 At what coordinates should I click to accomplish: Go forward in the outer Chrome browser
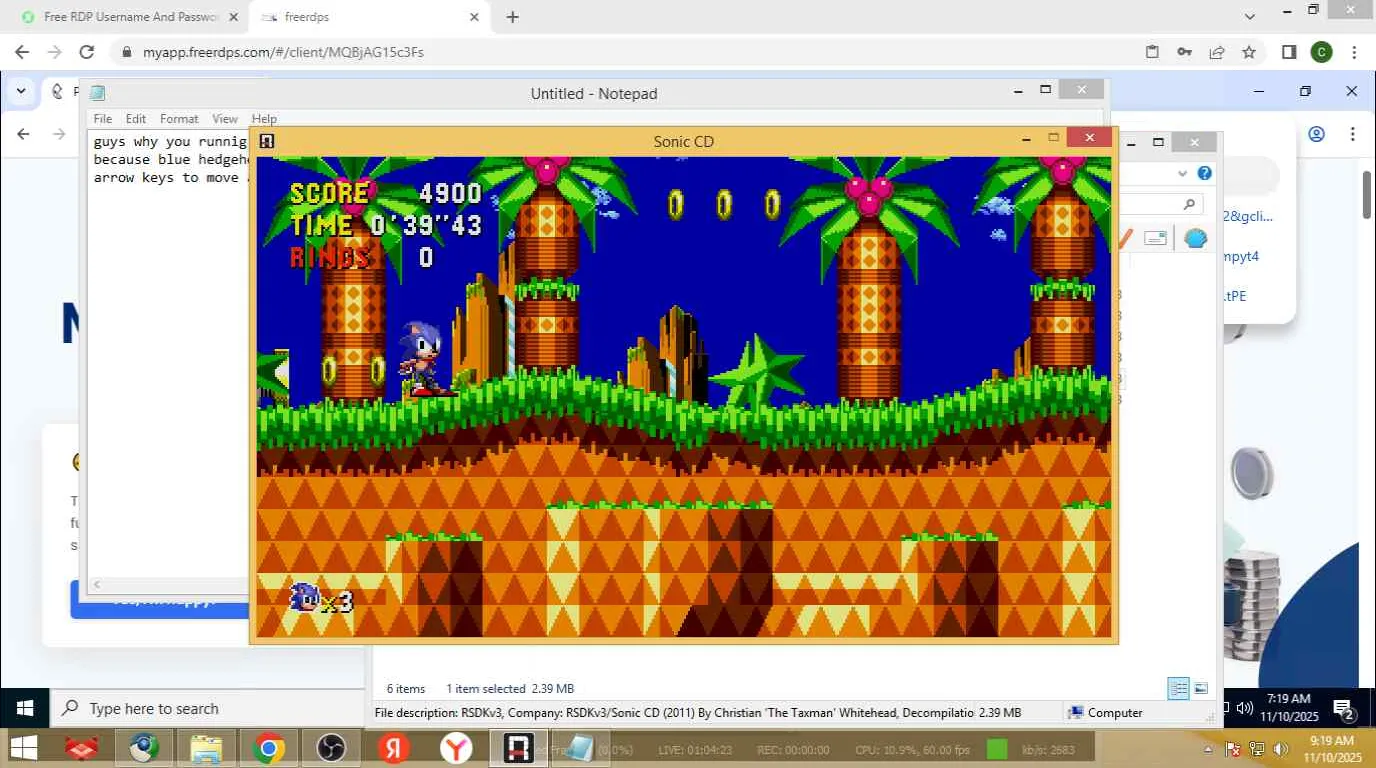pyautogui.click(x=54, y=52)
